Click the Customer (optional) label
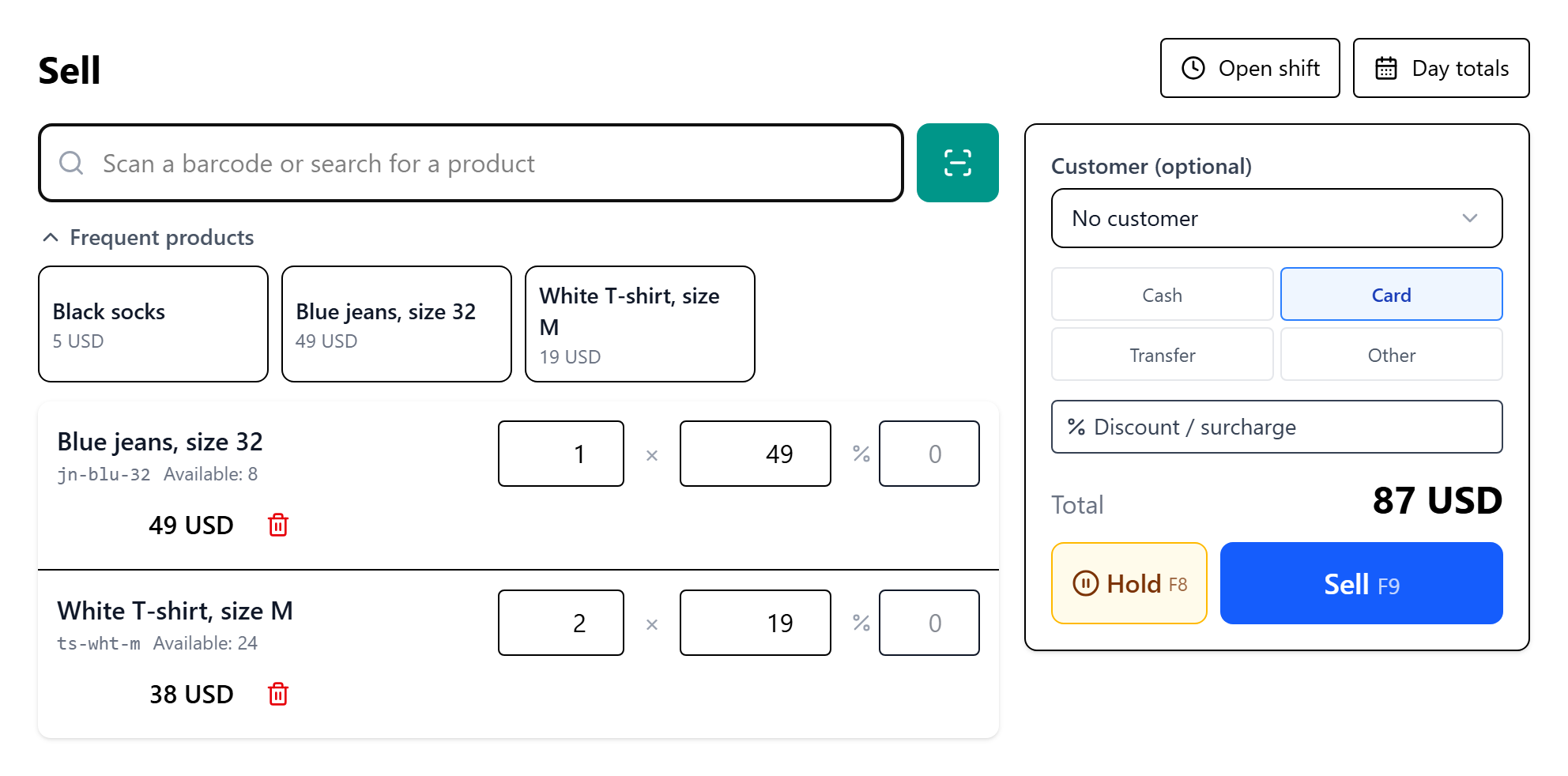This screenshot has height=776, width=1568. point(1151,166)
